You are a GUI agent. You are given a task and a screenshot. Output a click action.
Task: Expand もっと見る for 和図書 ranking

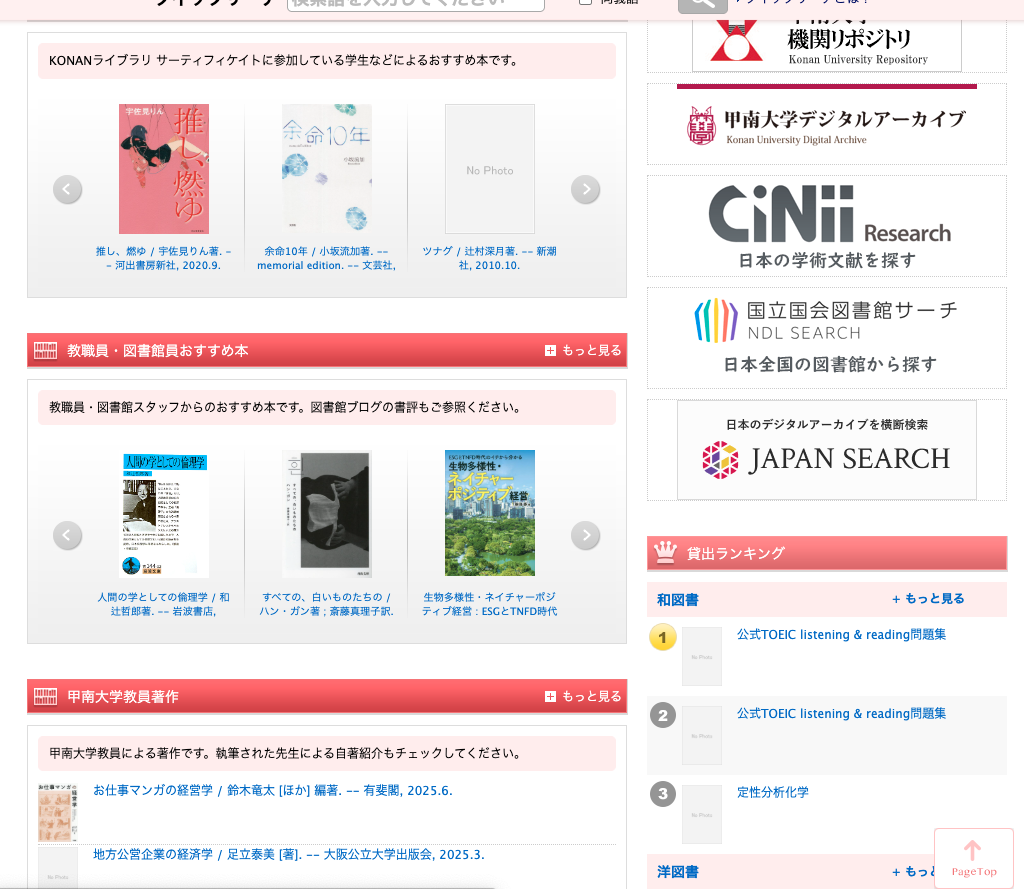pyautogui.click(x=928, y=599)
